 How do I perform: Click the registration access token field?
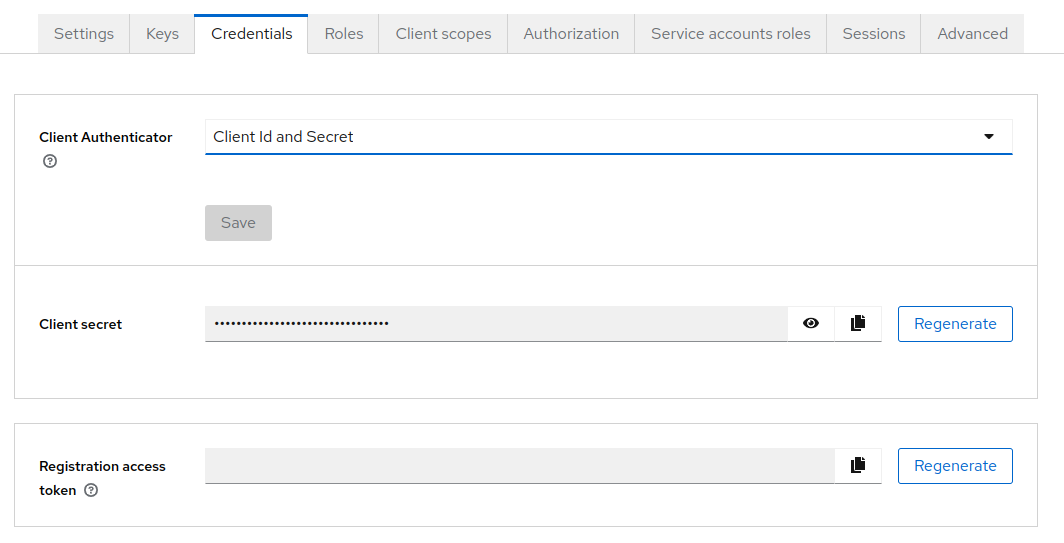coord(519,466)
